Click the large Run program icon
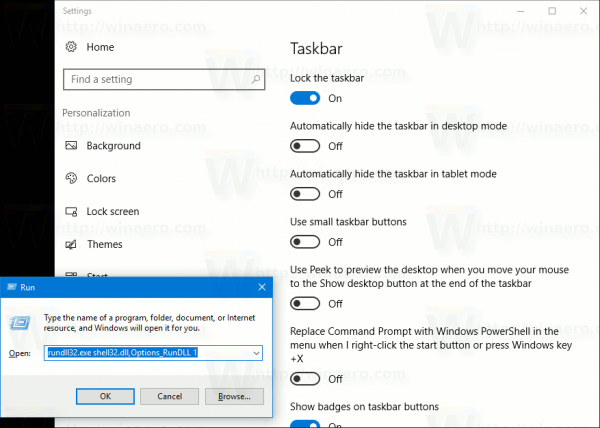Viewport: 600px width, 428px height. (x=20, y=323)
